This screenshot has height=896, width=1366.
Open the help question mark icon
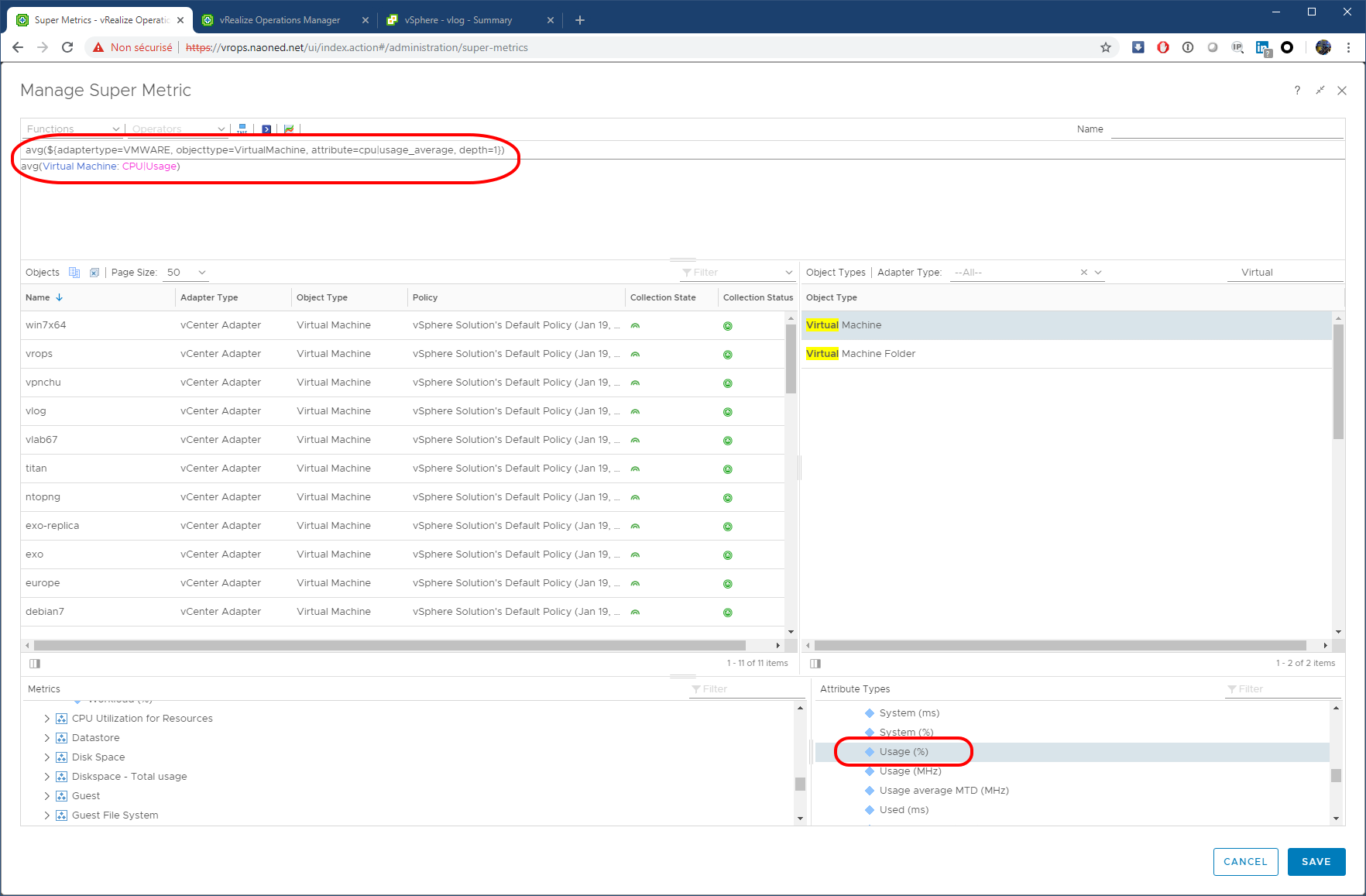click(x=1297, y=91)
